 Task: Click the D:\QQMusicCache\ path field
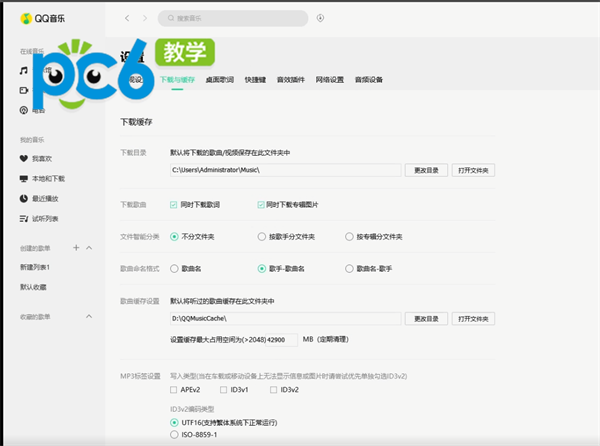tap(285, 319)
